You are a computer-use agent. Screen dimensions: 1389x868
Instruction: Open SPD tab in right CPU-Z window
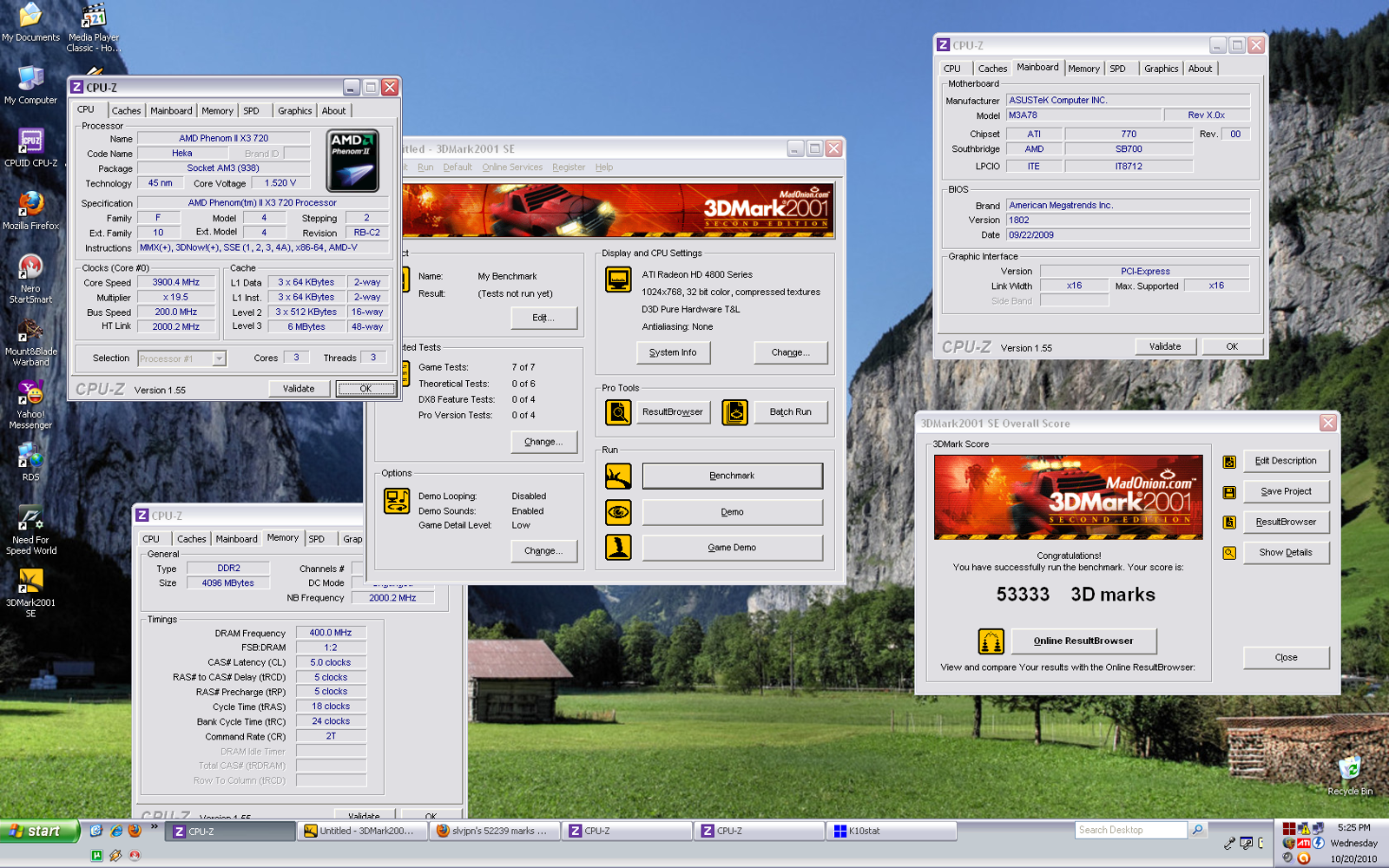point(1118,69)
